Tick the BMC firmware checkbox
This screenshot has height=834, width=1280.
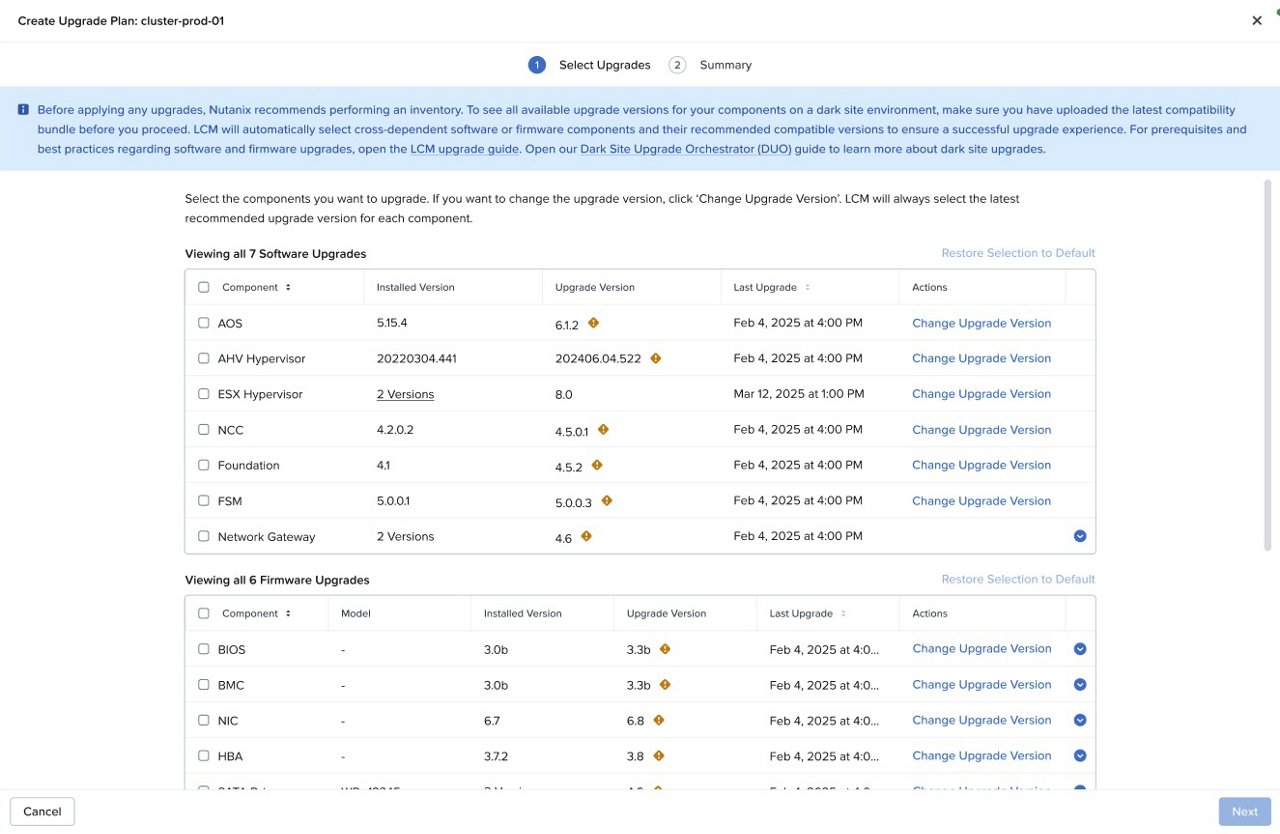coord(204,685)
